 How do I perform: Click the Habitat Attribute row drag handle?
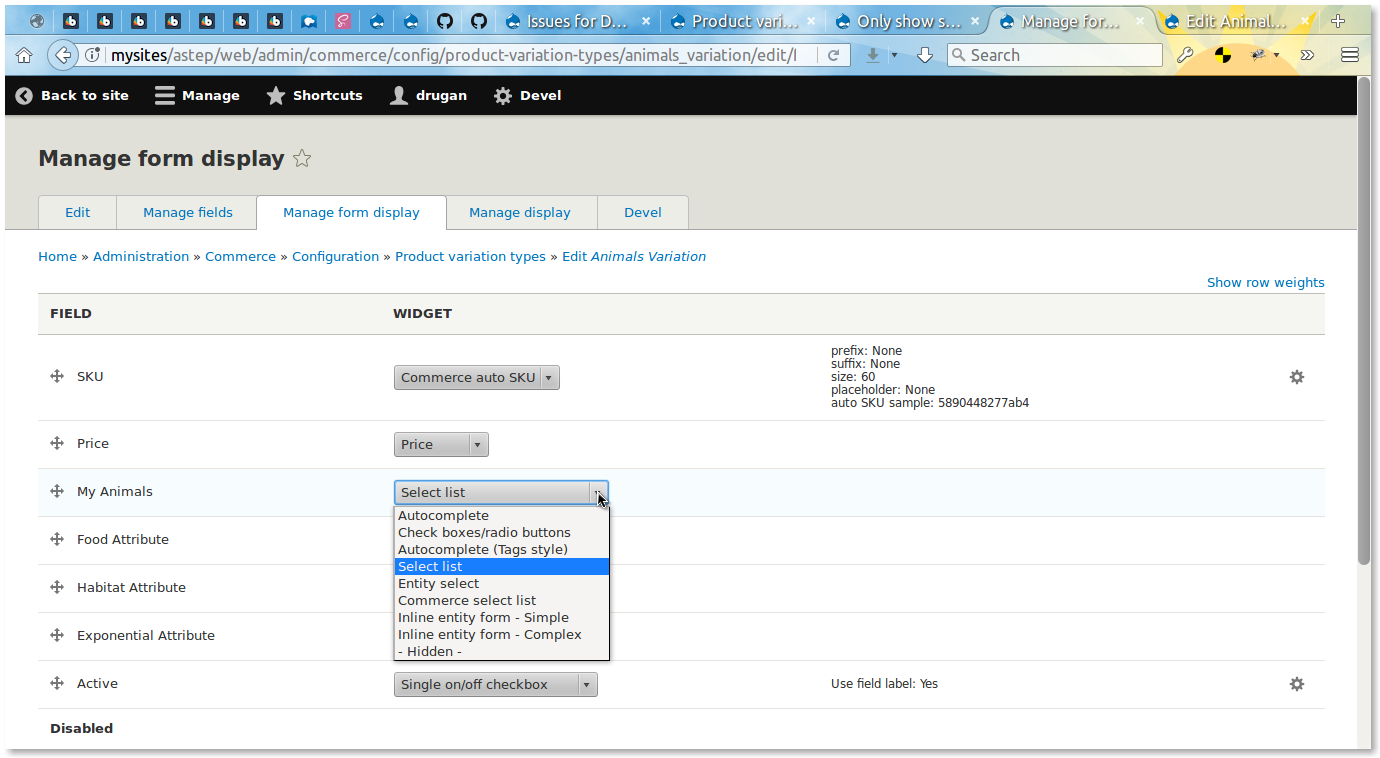click(x=57, y=587)
